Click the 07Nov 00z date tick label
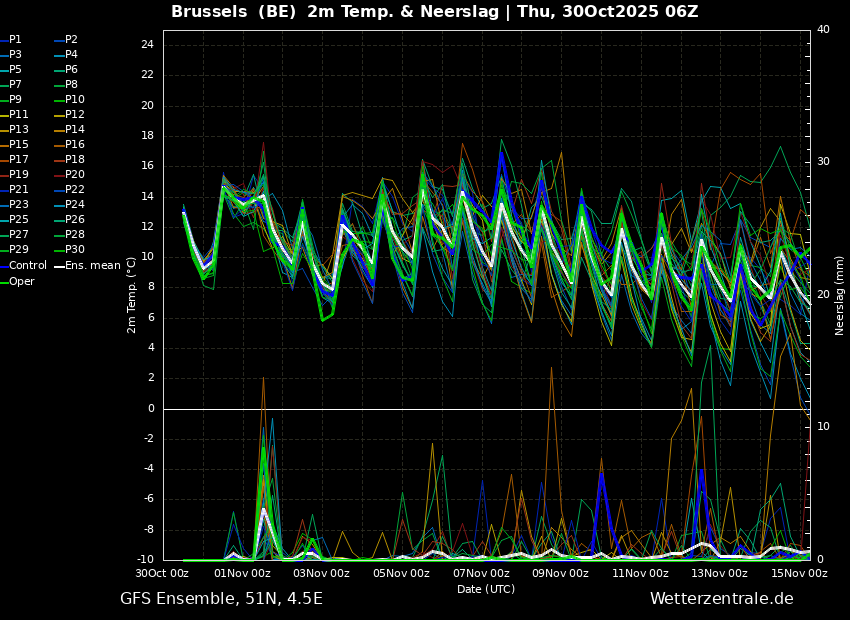 pos(481,573)
